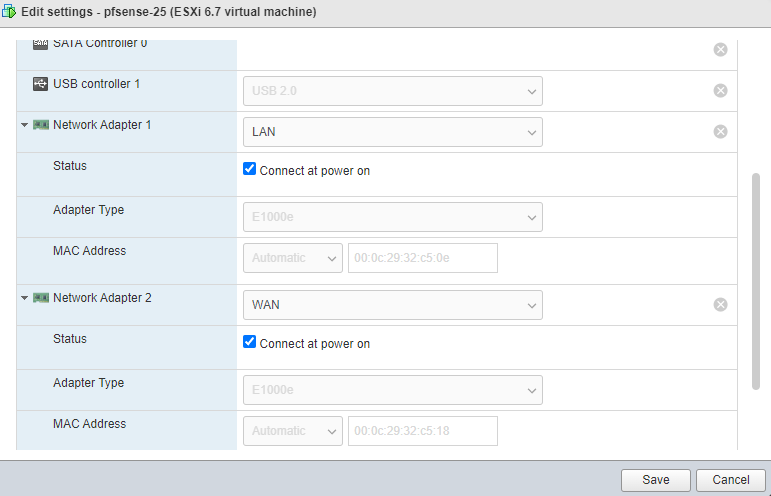Remove USB controller 1 via X icon
The image size is (771, 496).
pyautogui.click(x=720, y=91)
